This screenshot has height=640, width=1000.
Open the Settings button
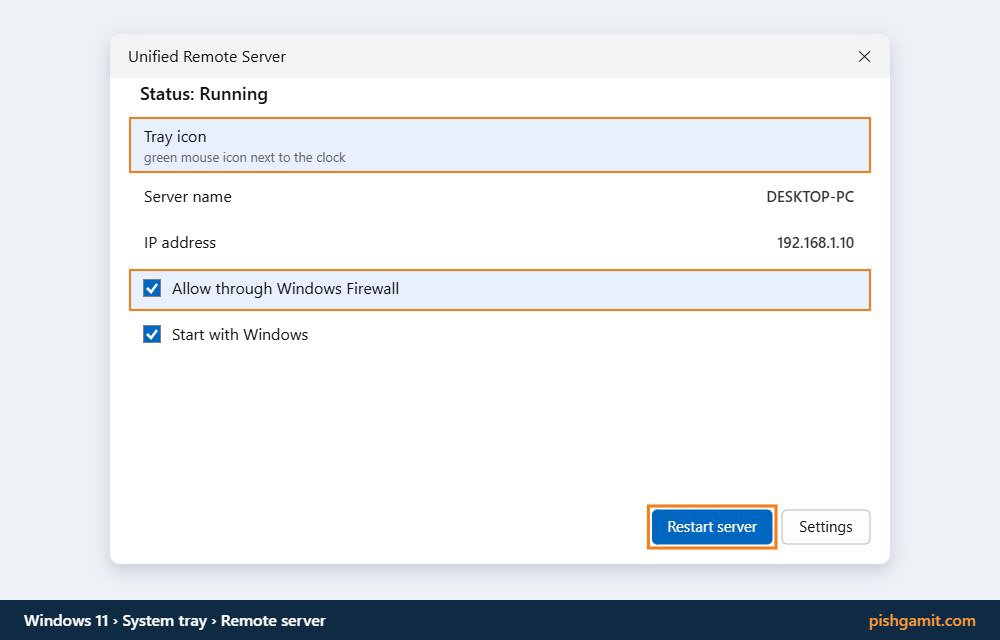coord(826,527)
